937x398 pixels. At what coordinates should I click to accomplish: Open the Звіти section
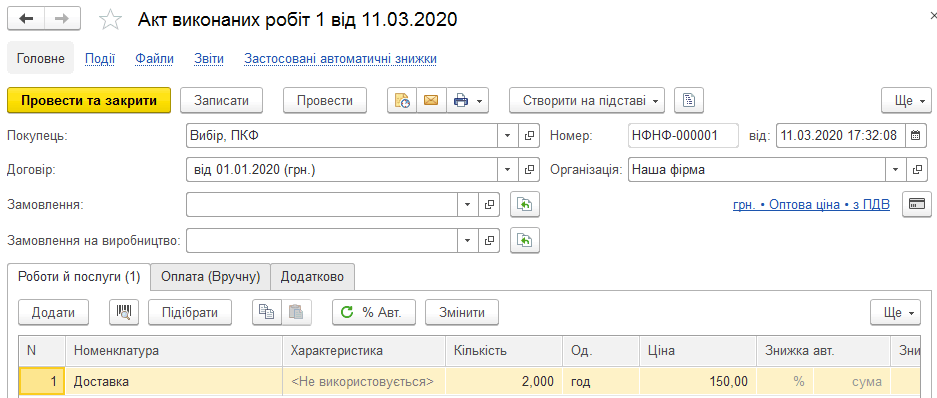point(209,59)
